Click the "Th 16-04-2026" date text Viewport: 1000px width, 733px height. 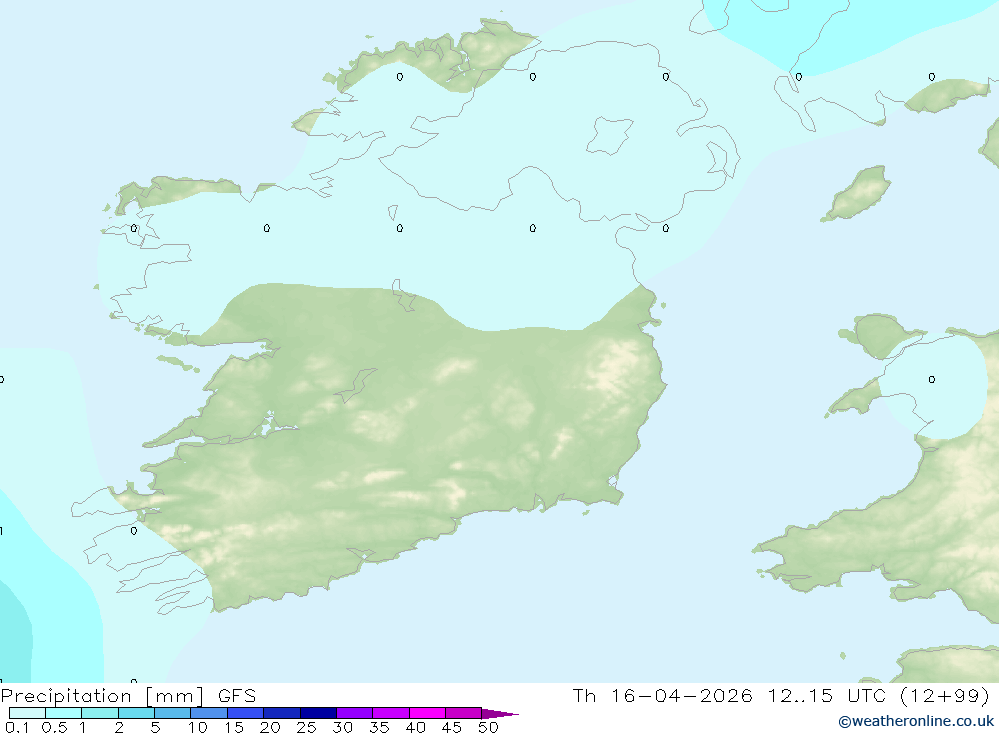(x=662, y=695)
